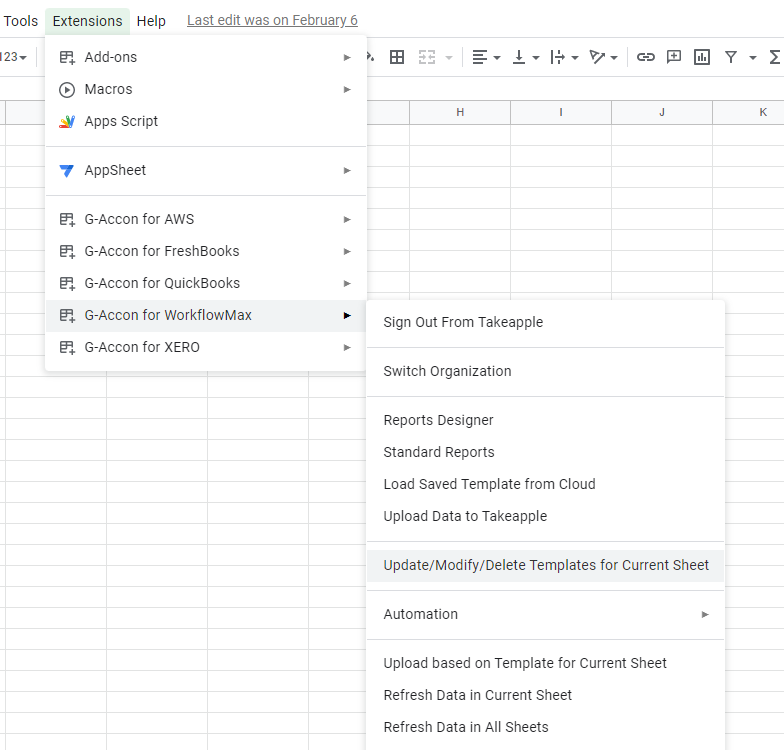Open the Macros submenu
Screen dimensions: 784x750
[206, 90]
